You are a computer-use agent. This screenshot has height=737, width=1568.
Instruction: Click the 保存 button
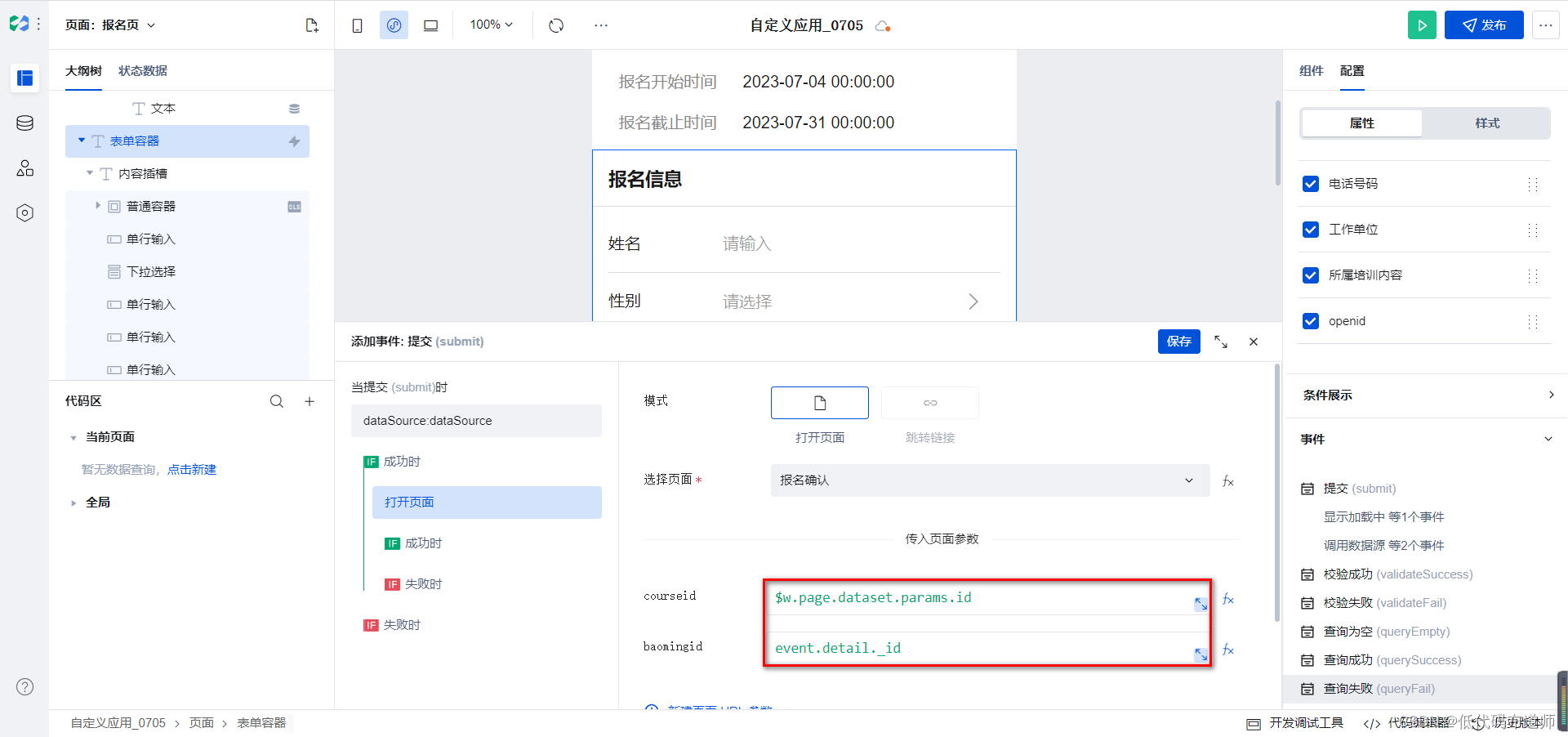(x=1179, y=342)
